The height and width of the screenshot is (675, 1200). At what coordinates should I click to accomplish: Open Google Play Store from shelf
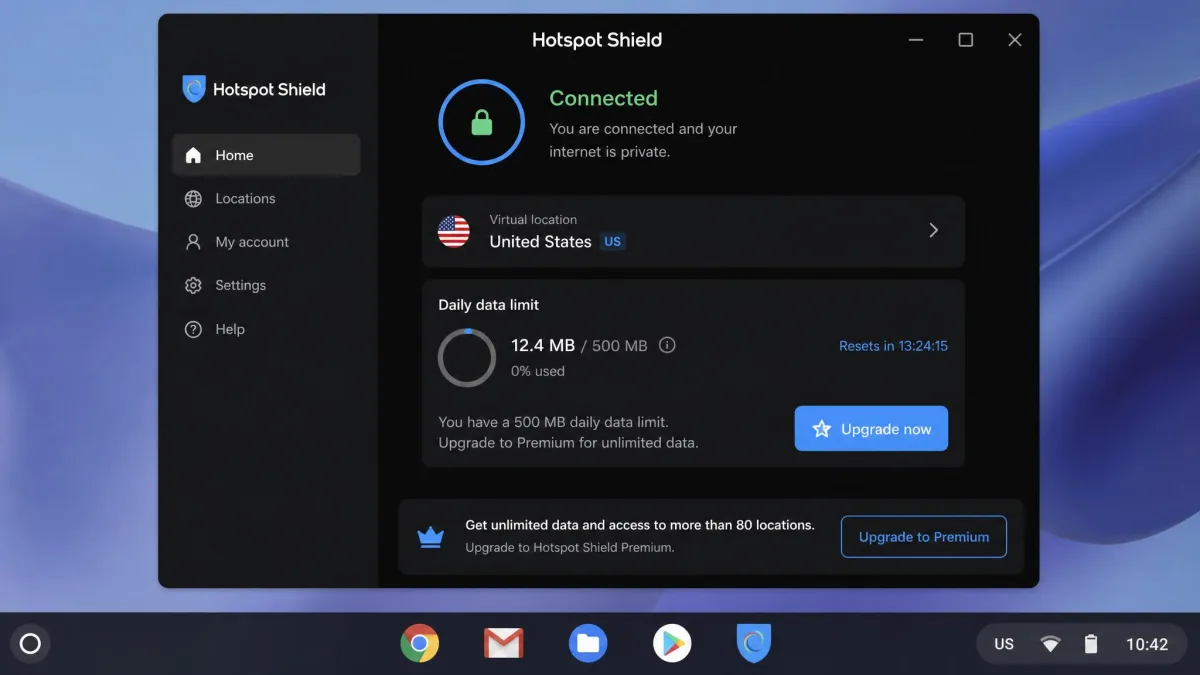pos(672,643)
